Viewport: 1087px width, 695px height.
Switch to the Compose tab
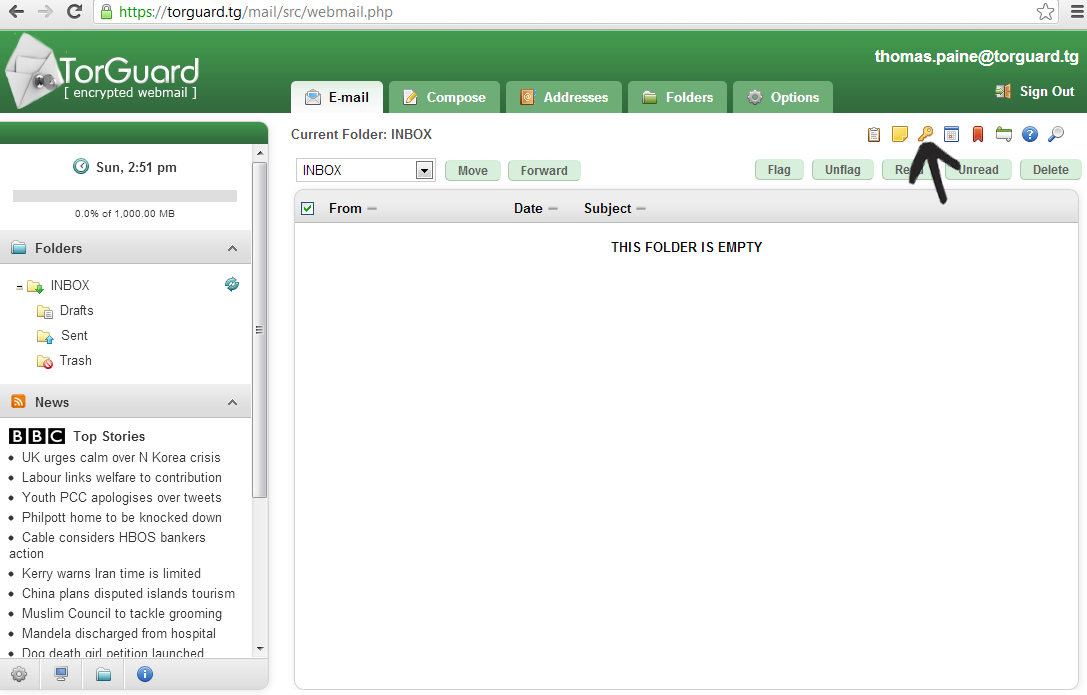444,97
